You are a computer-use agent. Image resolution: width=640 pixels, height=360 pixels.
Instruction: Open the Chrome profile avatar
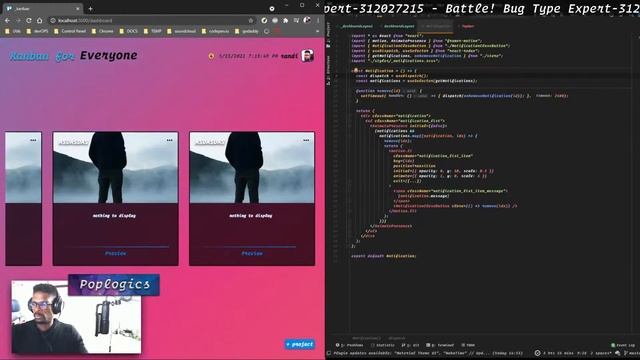point(307,20)
